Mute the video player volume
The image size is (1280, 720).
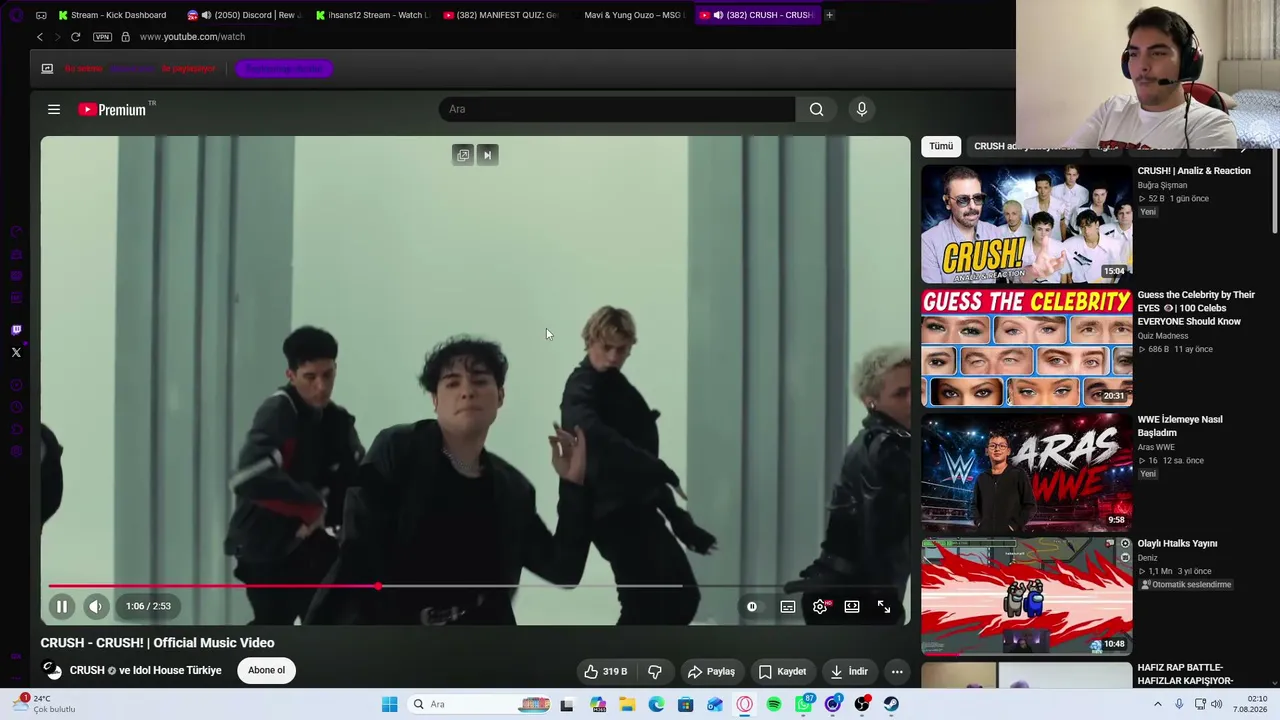pyautogui.click(x=95, y=606)
